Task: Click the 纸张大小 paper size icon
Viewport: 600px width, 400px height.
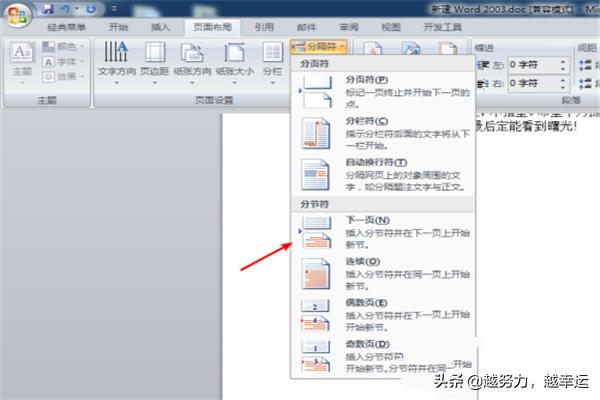Action: 234,52
